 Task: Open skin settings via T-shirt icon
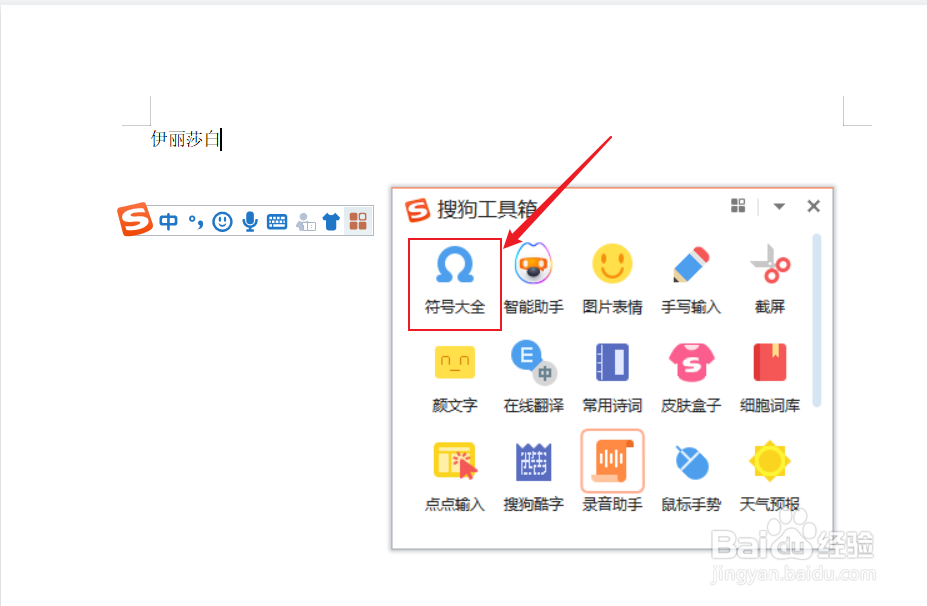pos(331,220)
